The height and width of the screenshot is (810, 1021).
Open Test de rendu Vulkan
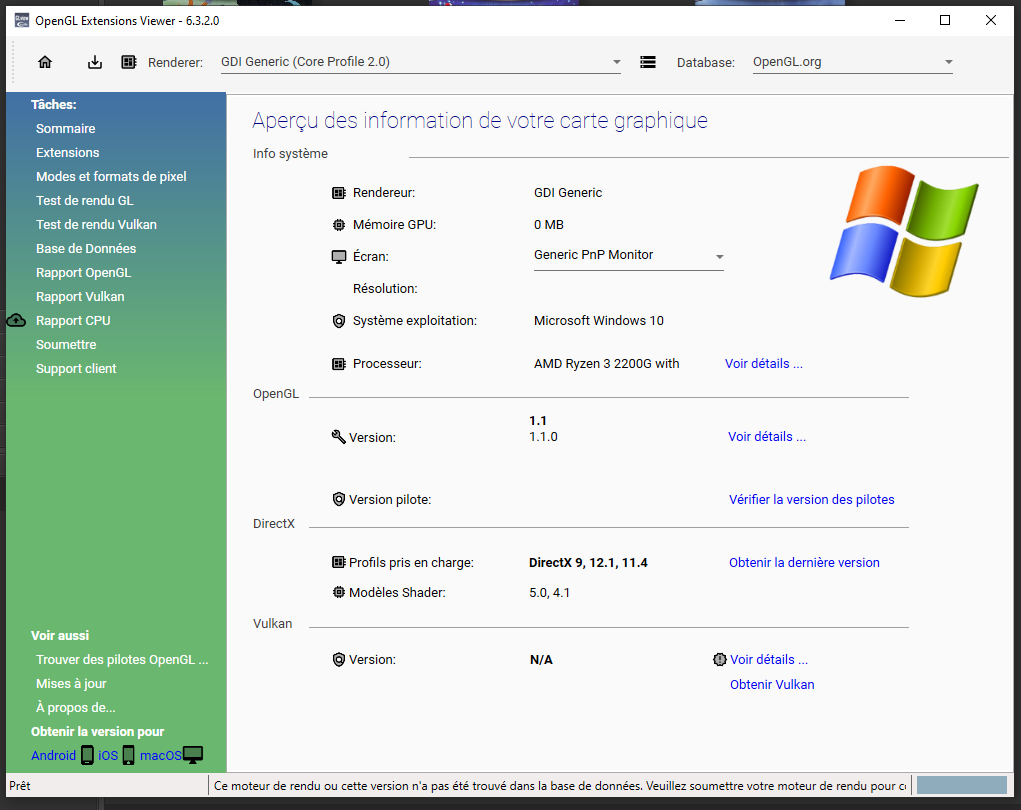tap(96, 225)
